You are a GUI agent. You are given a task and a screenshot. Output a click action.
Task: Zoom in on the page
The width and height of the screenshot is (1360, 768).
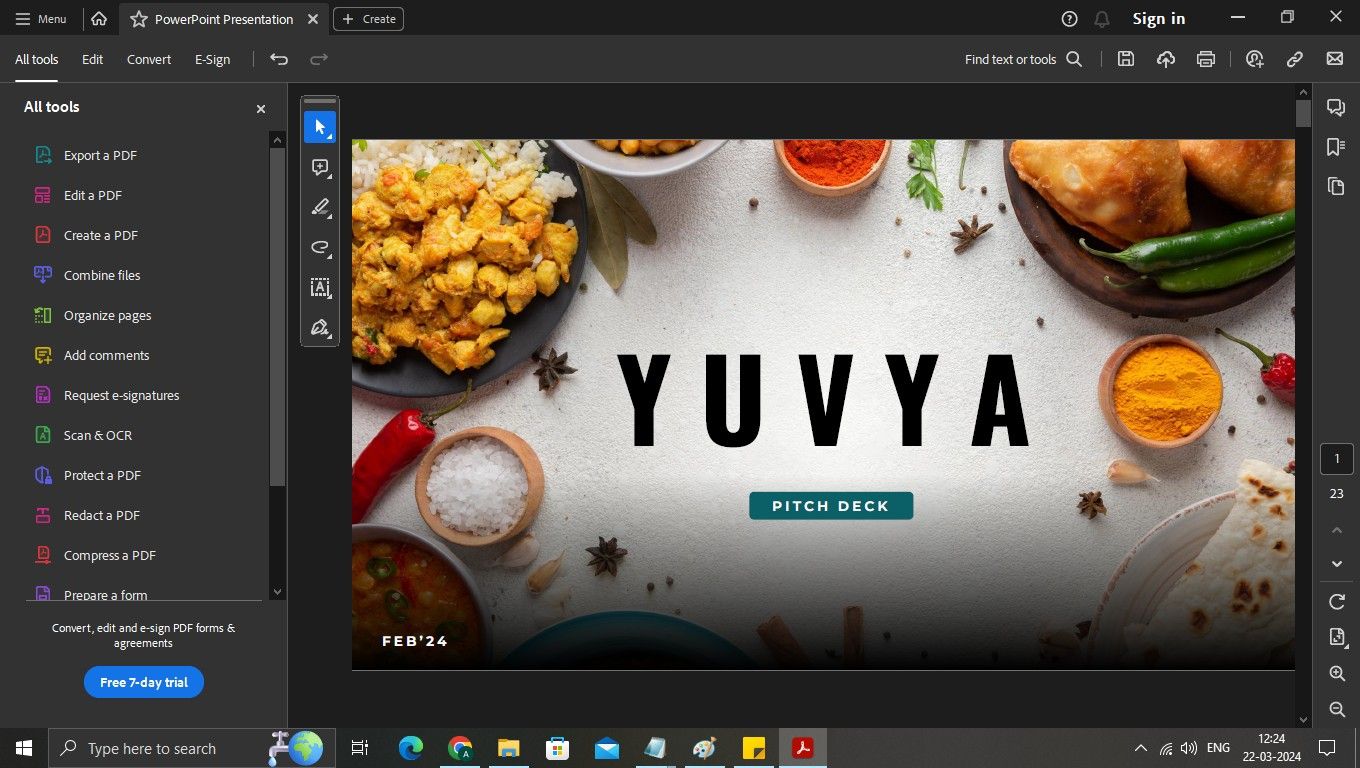tap(1337, 674)
